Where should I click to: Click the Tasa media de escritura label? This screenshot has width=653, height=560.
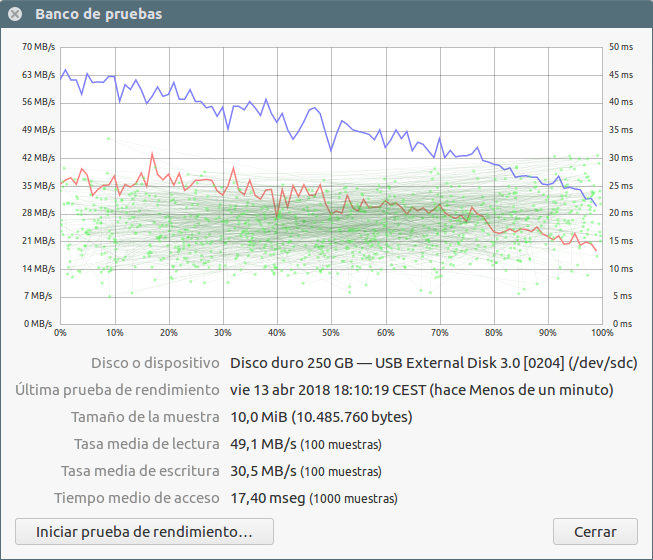(140, 471)
